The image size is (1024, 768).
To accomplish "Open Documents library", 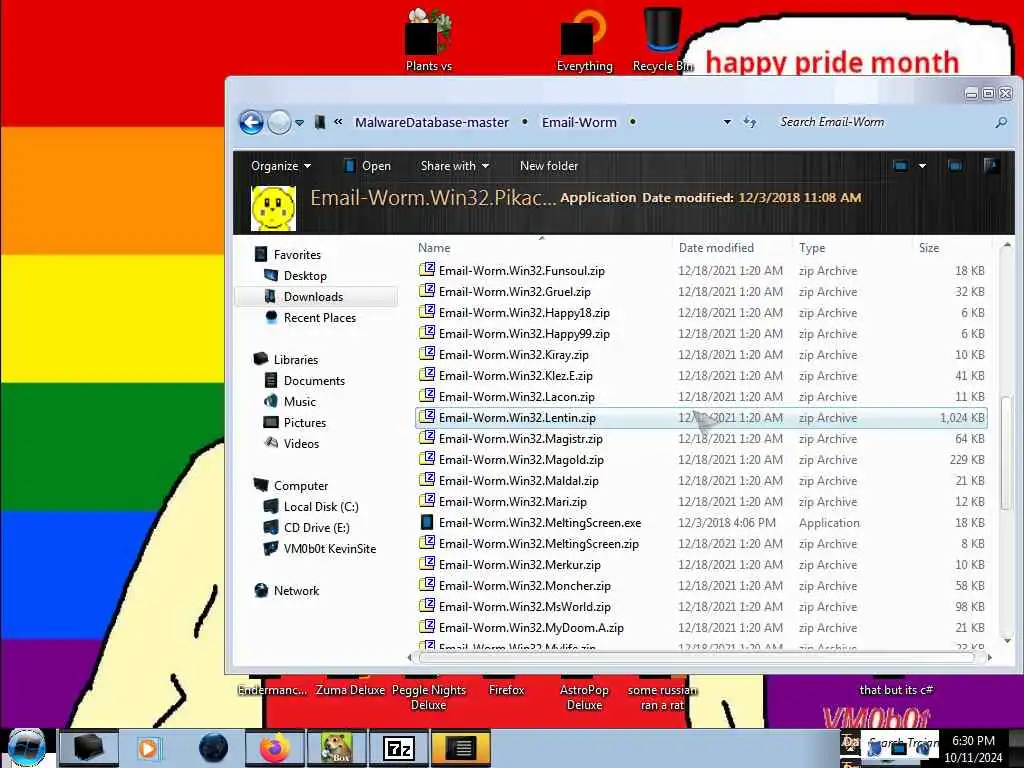I will [x=314, y=381].
